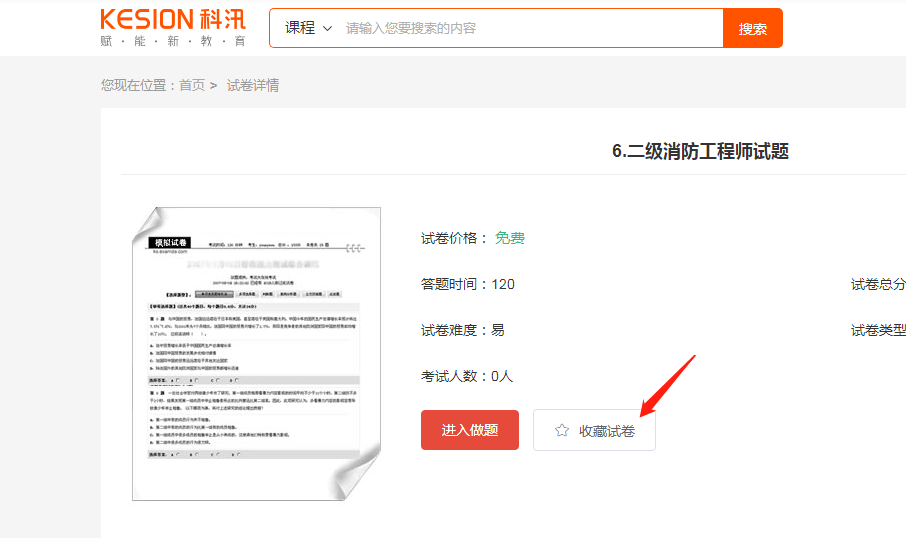Bookmark the paper with 收藏试卷
Viewport: 906px width, 538px height.
click(x=595, y=430)
